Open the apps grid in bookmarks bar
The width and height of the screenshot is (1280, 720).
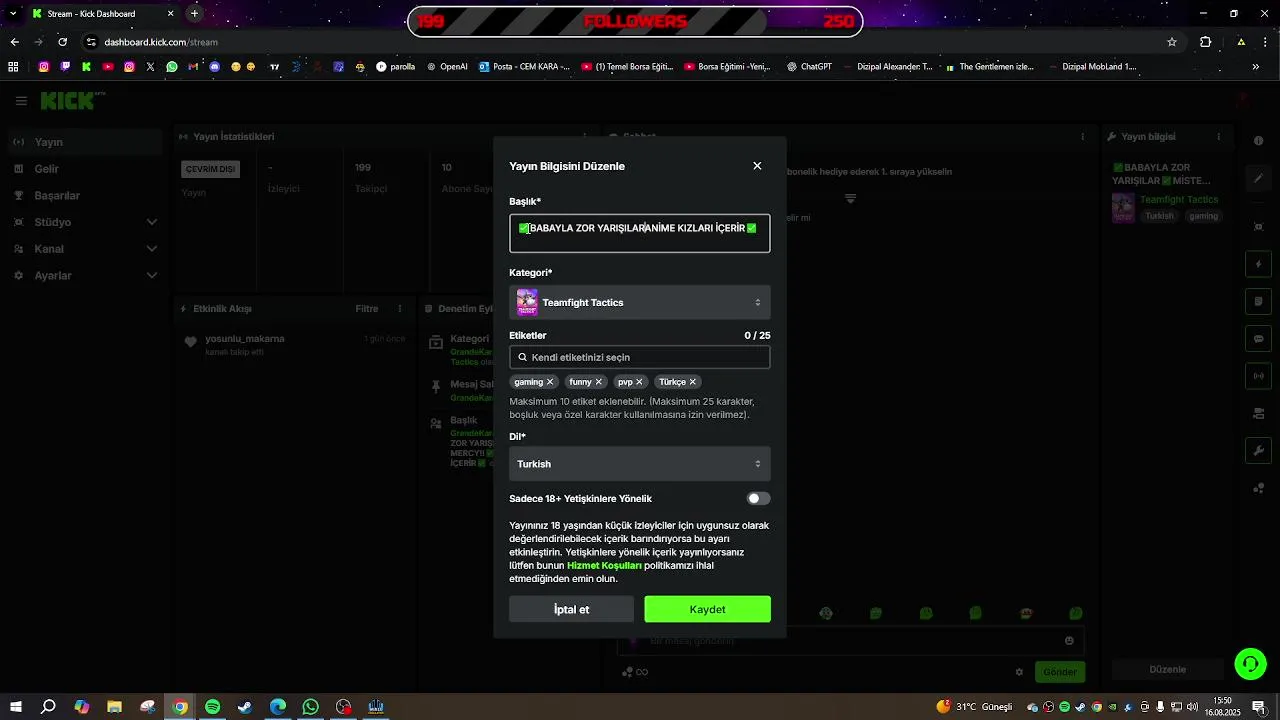click(x=13, y=67)
